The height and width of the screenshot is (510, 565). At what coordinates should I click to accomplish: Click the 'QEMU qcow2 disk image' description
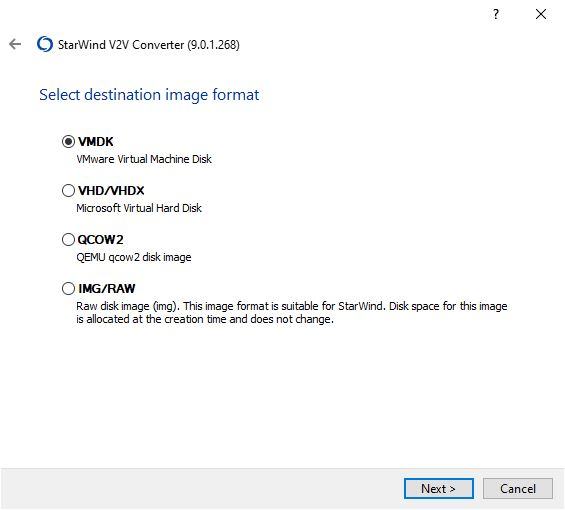(134, 257)
